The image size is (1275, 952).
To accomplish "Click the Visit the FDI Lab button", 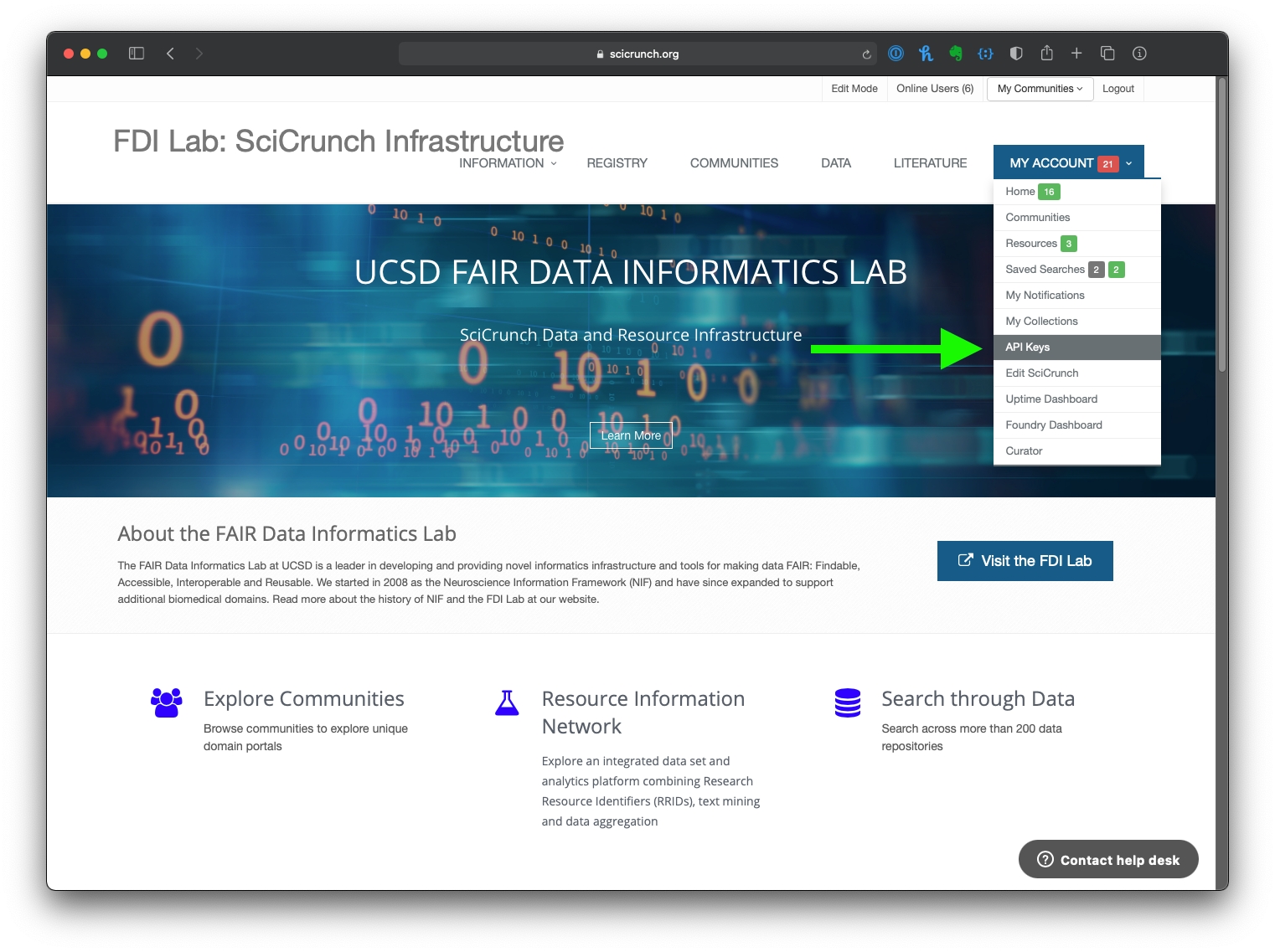I will (1025, 561).
